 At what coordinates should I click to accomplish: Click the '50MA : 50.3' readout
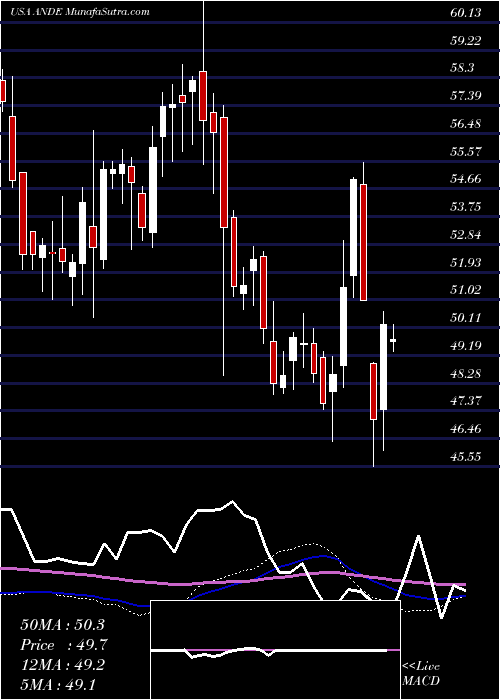click(x=63, y=625)
